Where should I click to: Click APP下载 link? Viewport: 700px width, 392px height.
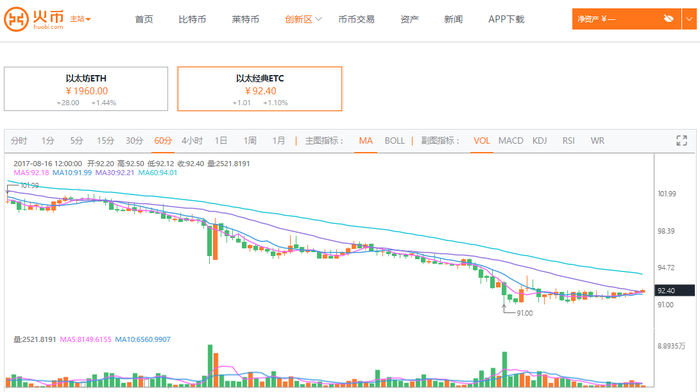click(506, 19)
